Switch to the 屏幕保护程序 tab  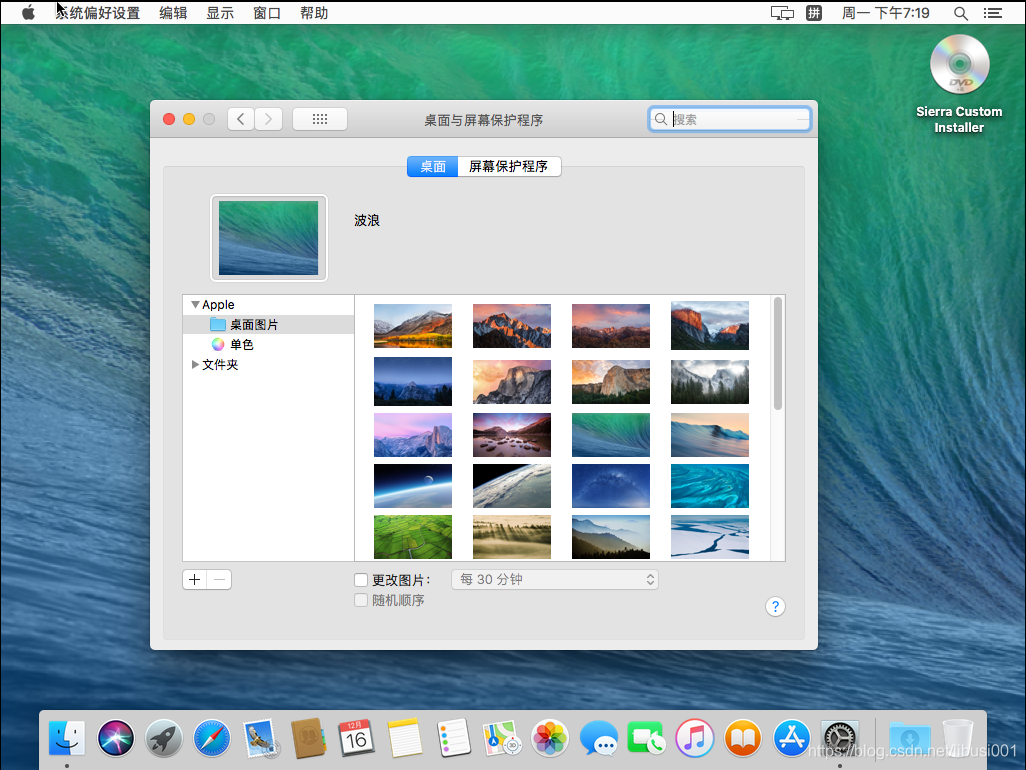(x=509, y=167)
